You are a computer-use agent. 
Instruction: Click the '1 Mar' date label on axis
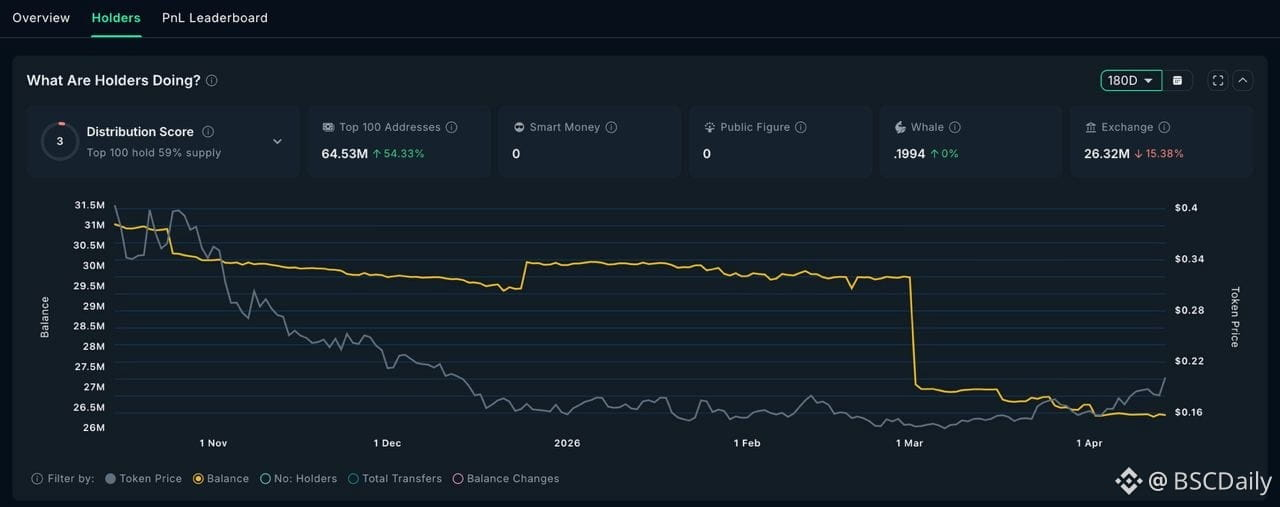(x=909, y=443)
